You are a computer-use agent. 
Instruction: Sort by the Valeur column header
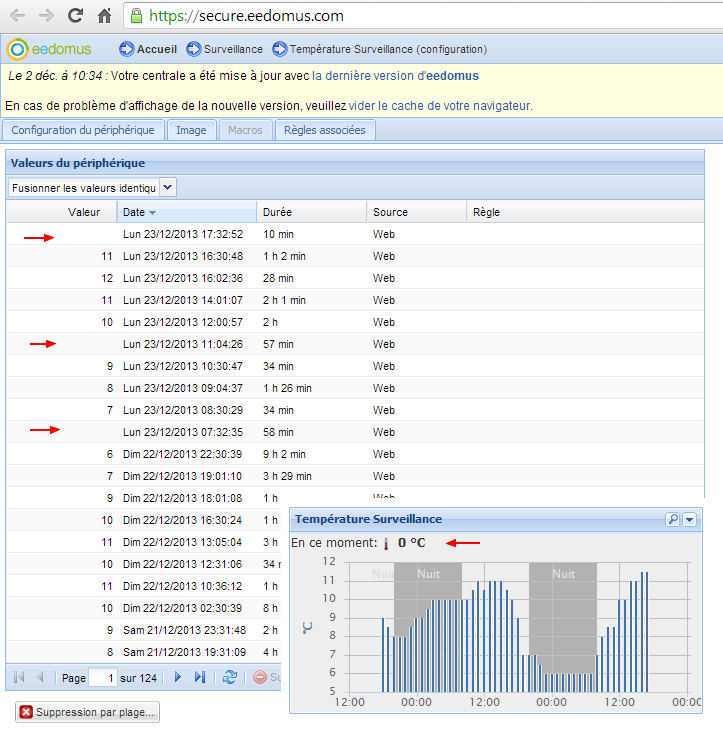(x=61, y=212)
